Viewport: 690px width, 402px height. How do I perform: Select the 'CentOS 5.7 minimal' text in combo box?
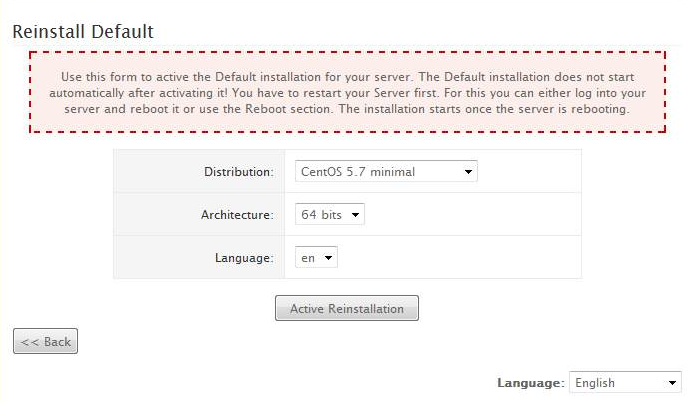358,172
